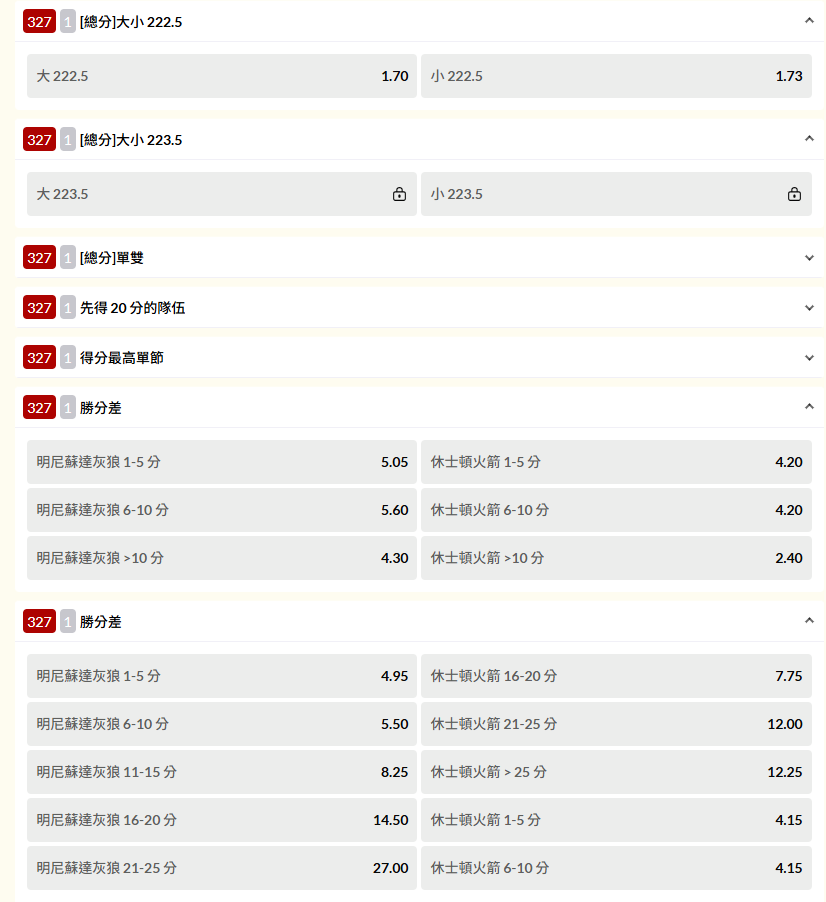Select 休士頓火箭 16-20 分 at 7.75
826x902 pixels.
pyautogui.click(x=616, y=676)
